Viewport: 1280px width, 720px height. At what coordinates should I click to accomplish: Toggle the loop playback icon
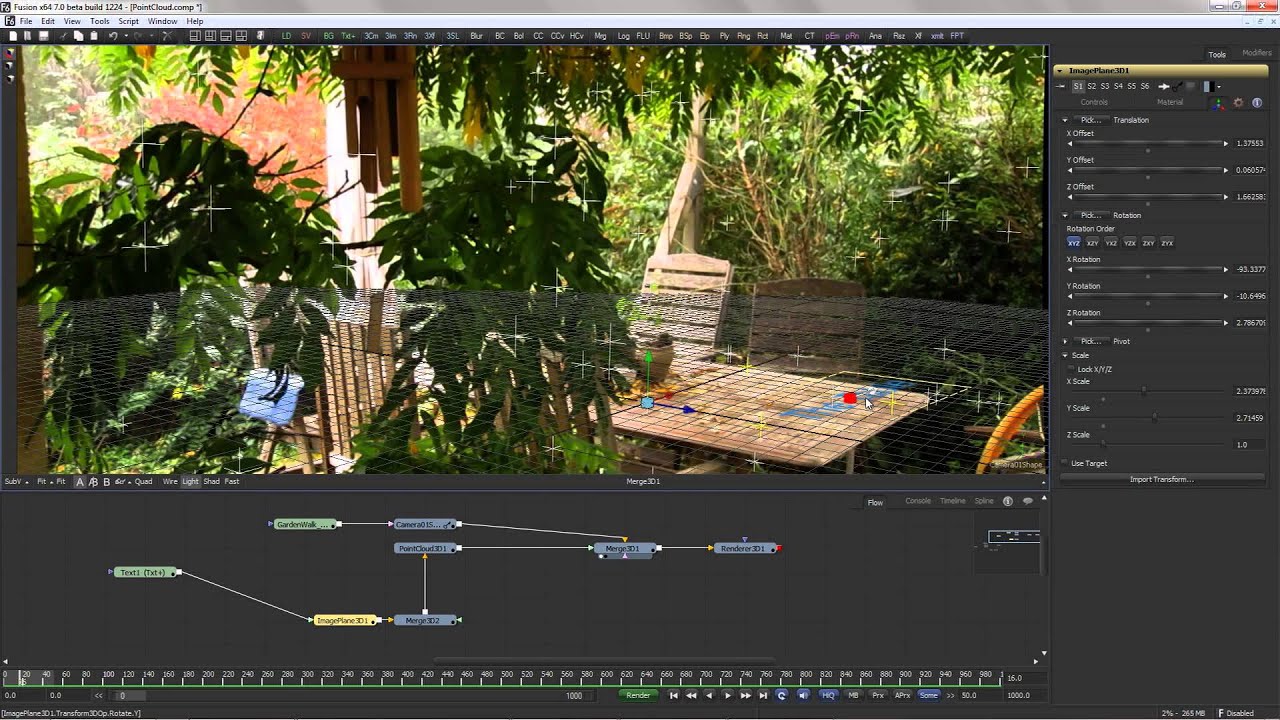click(782, 695)
